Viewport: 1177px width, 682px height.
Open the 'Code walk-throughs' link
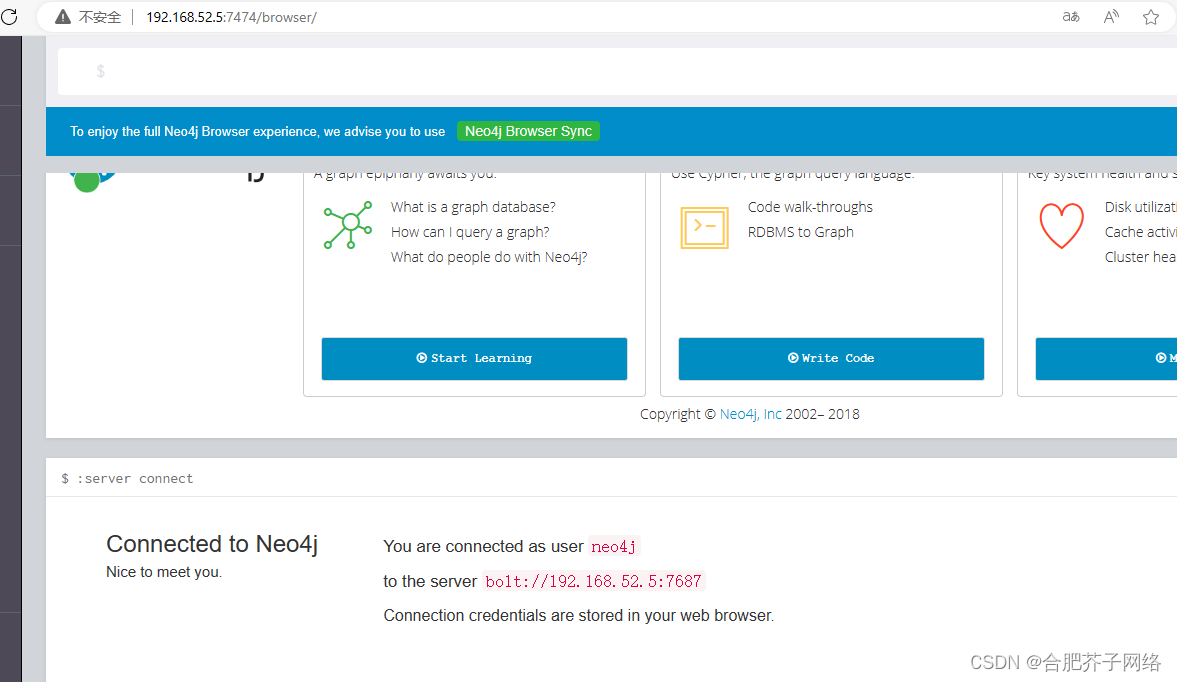click(x=810, y=206)
